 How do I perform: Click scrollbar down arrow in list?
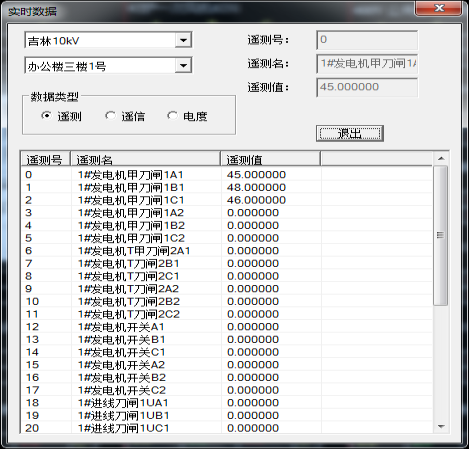pos(441,427)
